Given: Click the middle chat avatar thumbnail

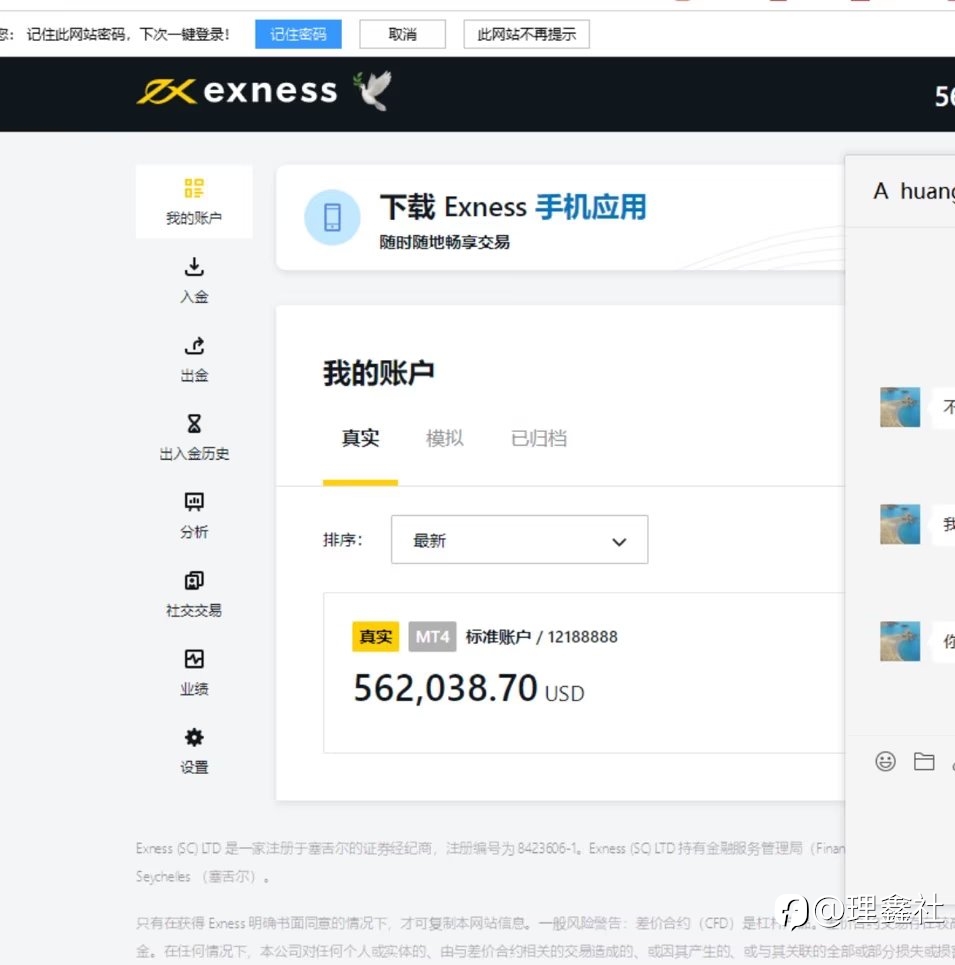Looking at the screenshot, I should (900, 524).
